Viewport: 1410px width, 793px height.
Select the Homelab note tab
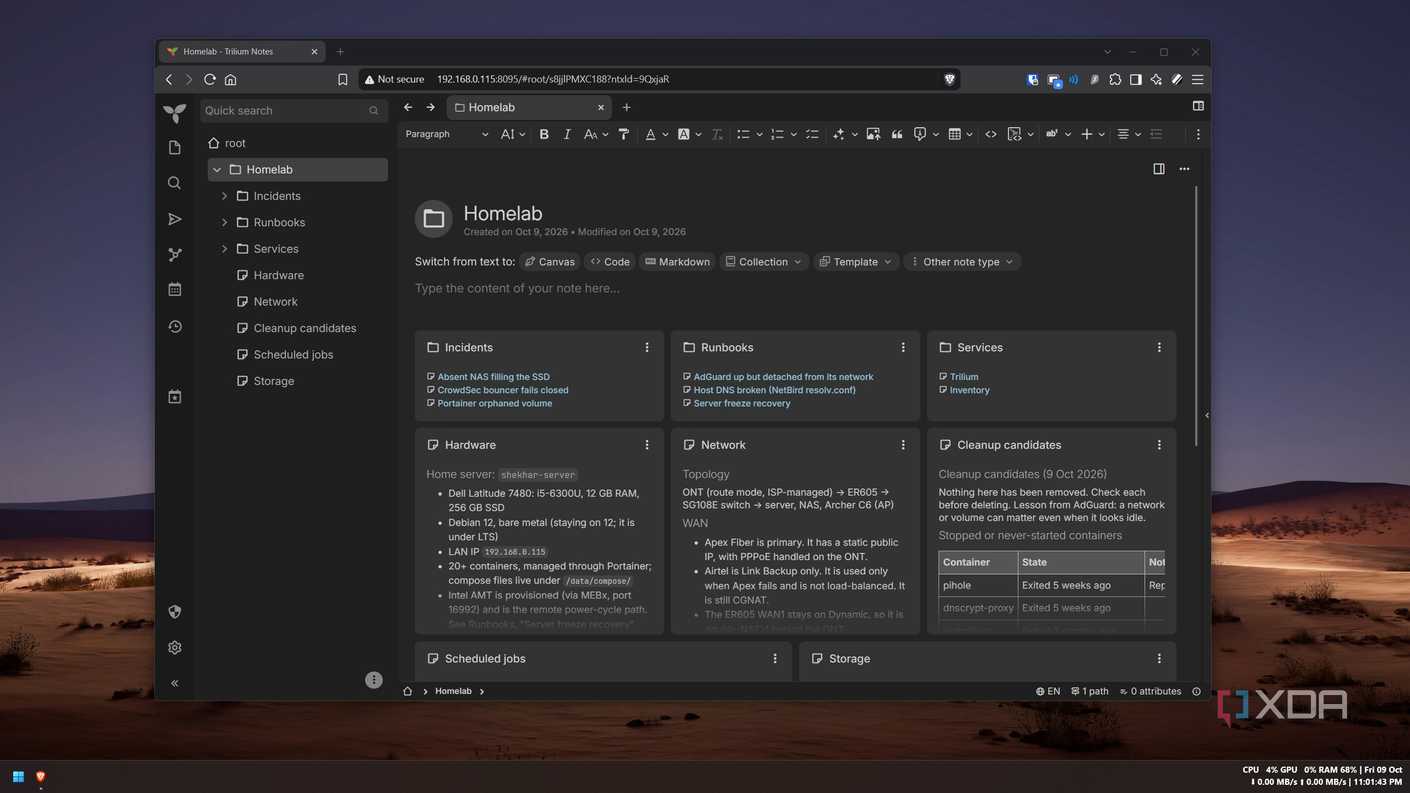click(x=530, y=107)
